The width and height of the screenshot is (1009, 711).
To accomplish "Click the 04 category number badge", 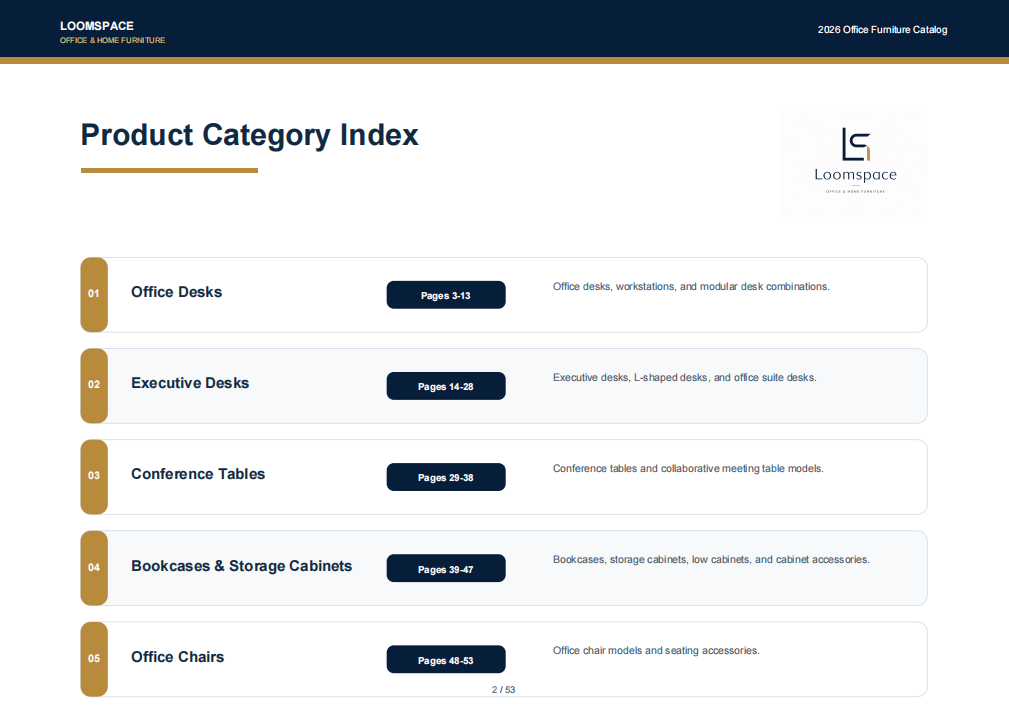I will [94, 568].
